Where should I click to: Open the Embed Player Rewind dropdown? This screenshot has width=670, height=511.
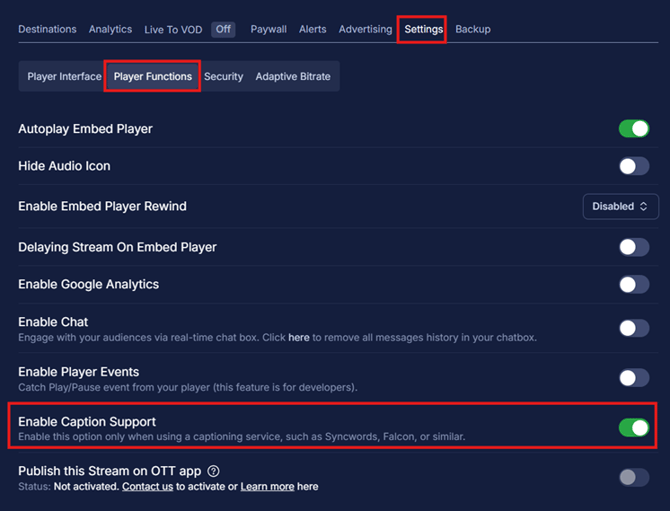coord(620,206)
